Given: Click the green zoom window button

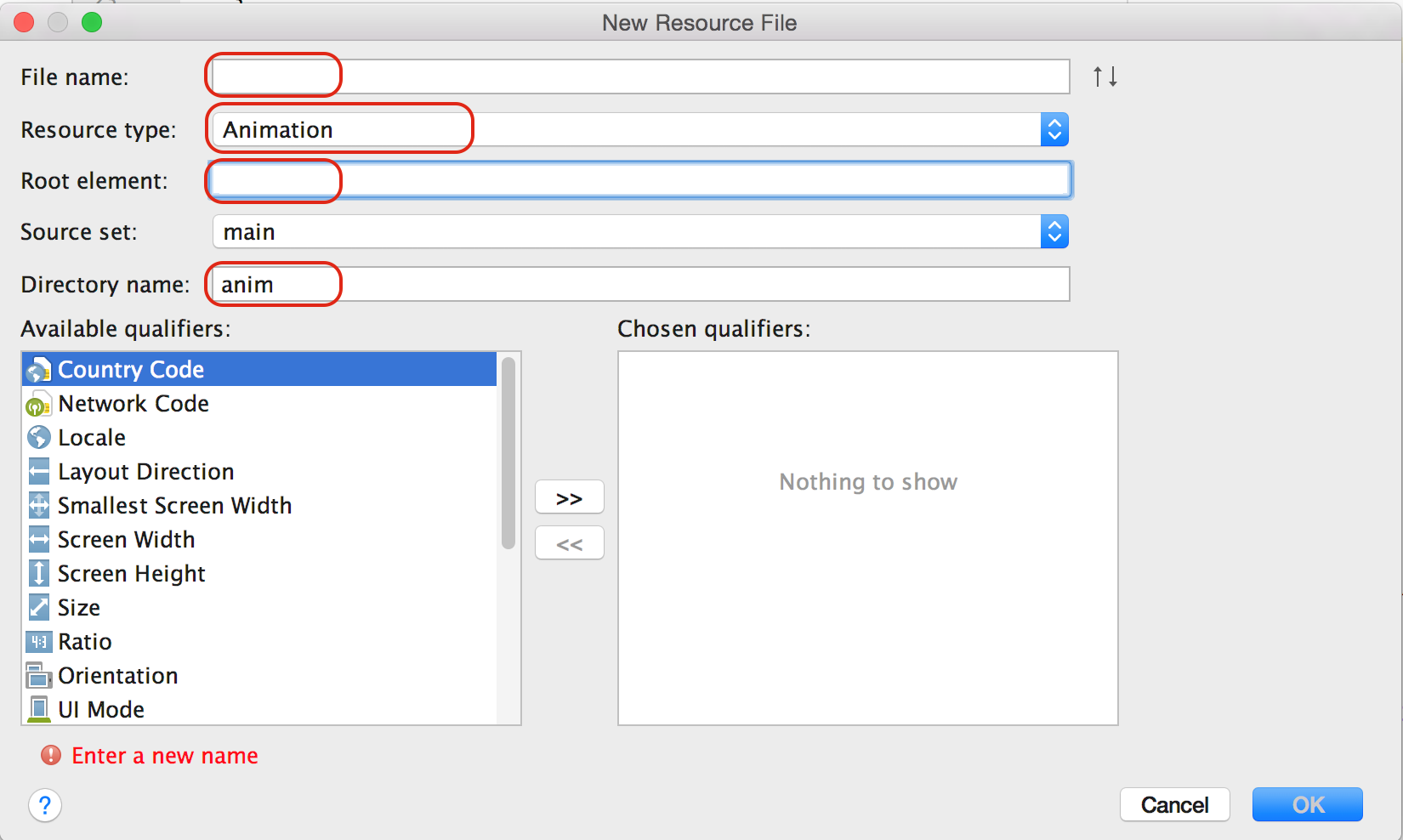Looking at the screenshot, I should (92, 22).
